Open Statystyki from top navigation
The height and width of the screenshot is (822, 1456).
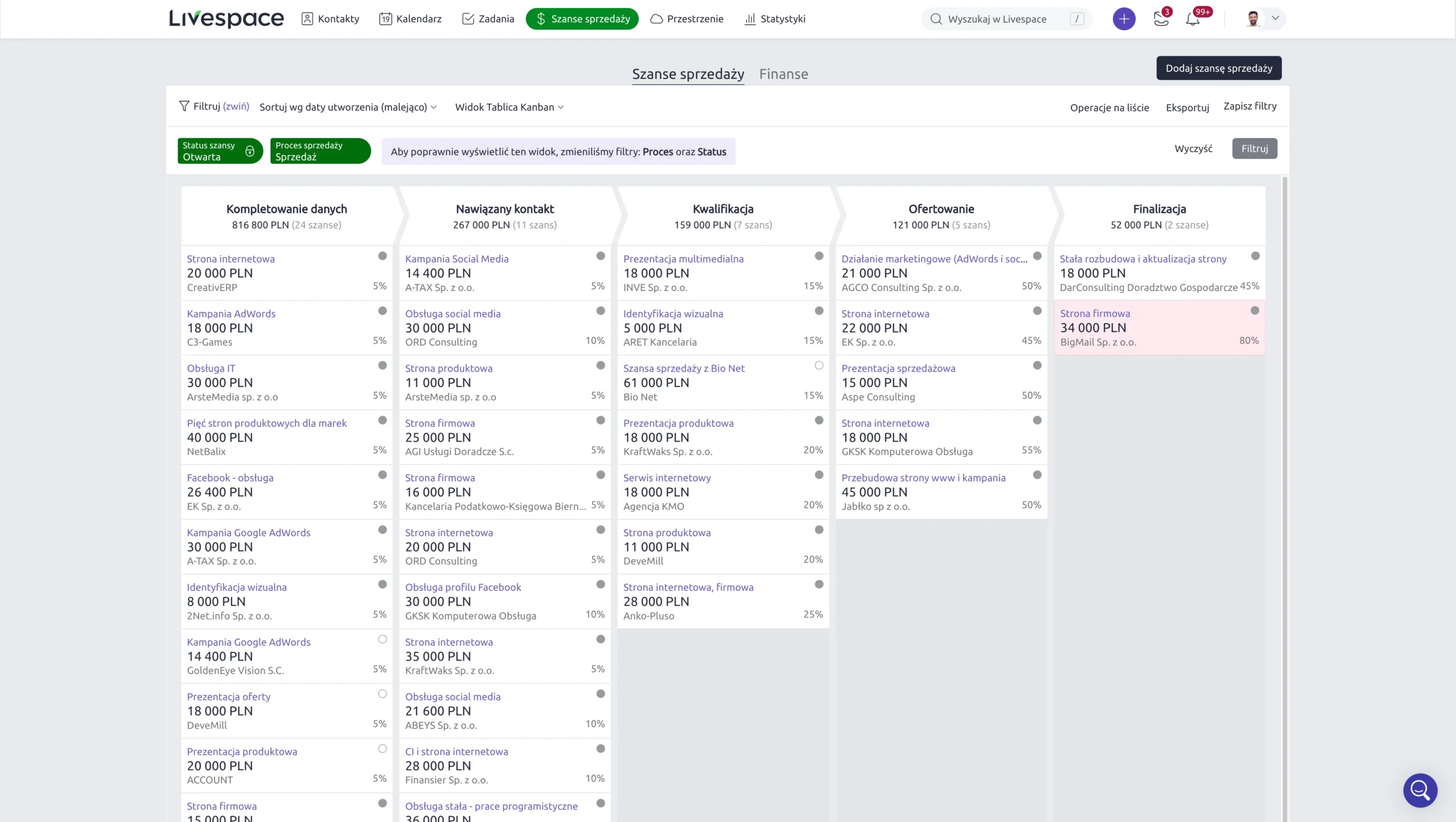point(775,19)
